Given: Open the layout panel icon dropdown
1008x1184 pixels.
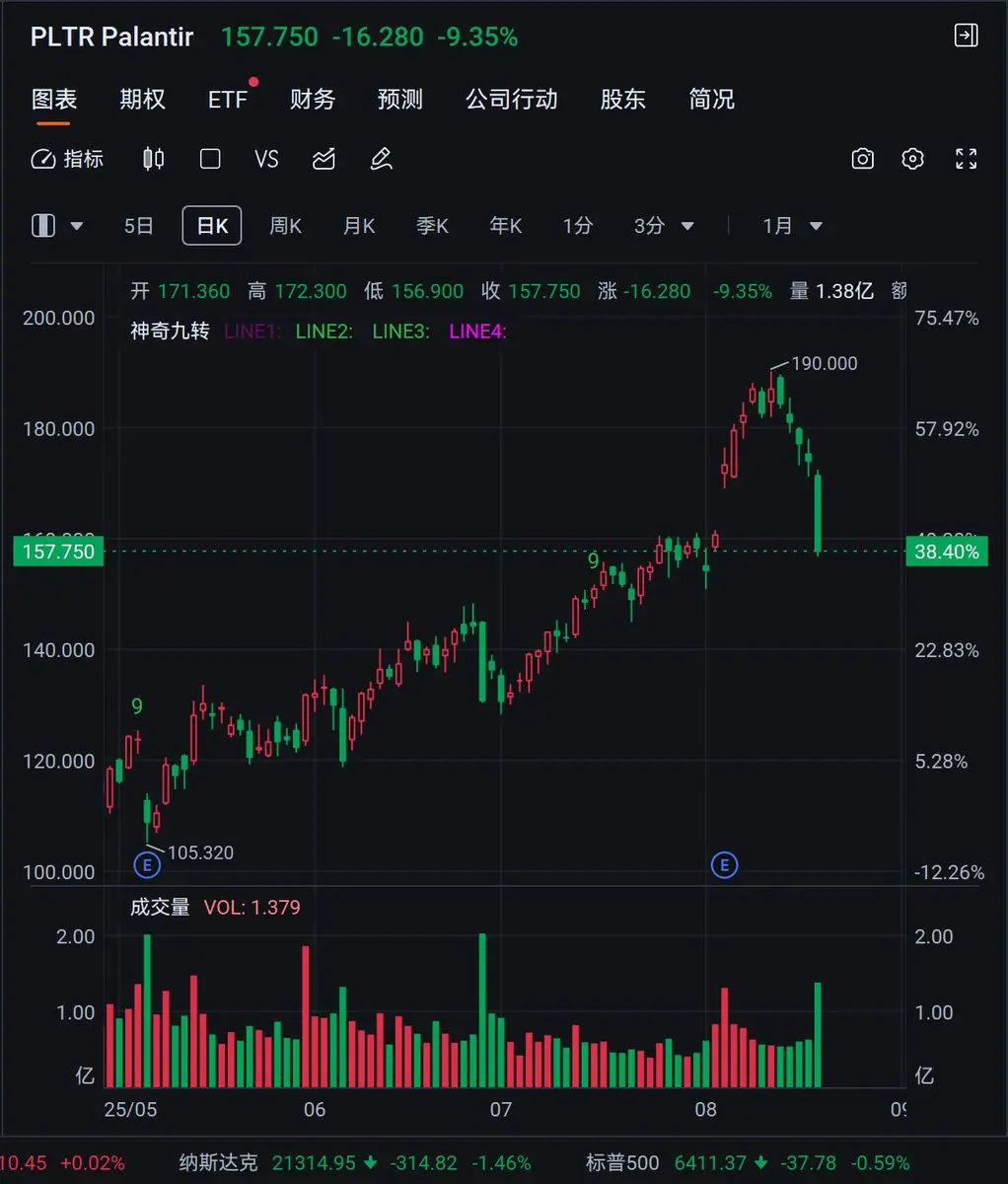Looking at the screenshot, I should [57, 226].
